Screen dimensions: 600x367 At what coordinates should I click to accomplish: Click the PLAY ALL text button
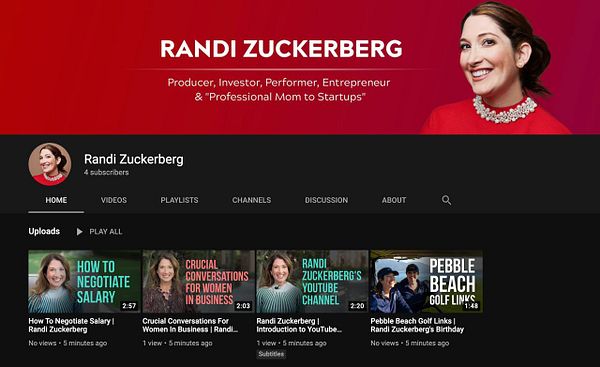pos(106,232)
